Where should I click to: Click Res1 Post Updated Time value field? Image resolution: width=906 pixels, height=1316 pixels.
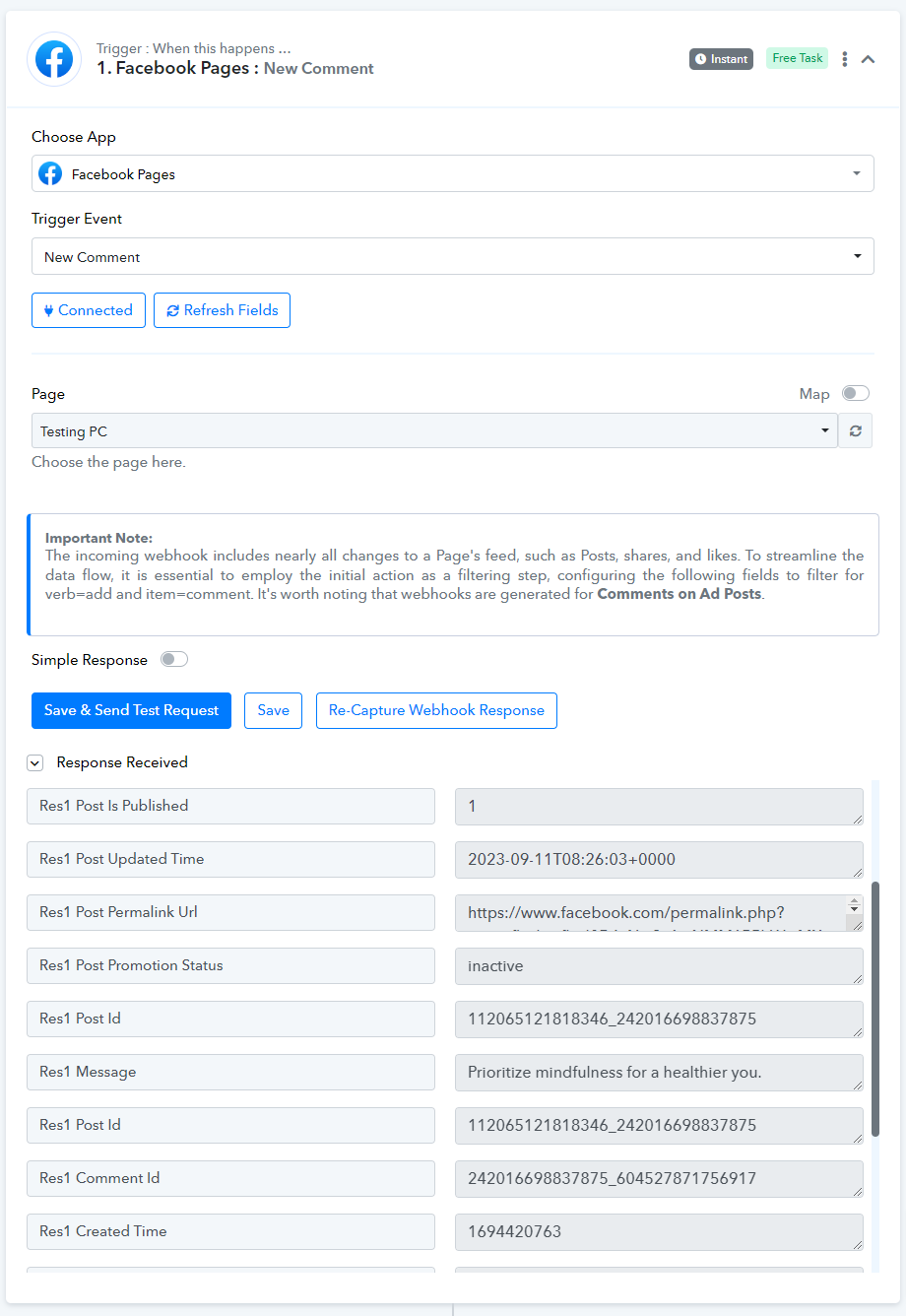(x=659, y=859)
